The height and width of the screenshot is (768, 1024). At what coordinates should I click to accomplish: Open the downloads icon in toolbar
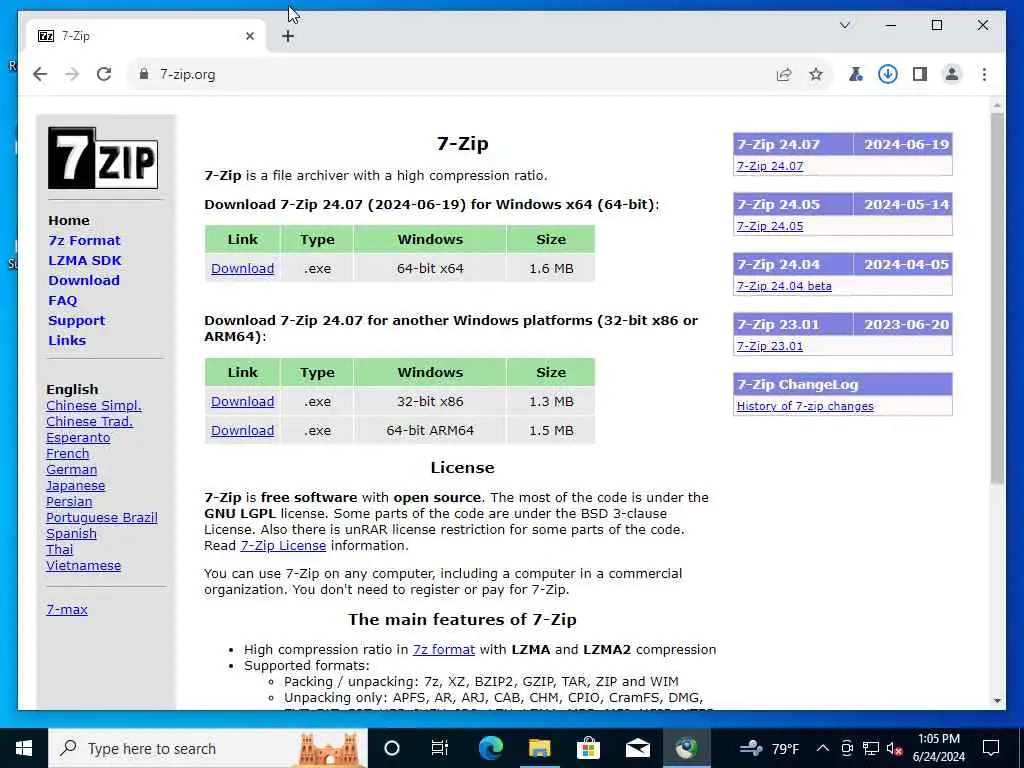click(x=888, y=74)
